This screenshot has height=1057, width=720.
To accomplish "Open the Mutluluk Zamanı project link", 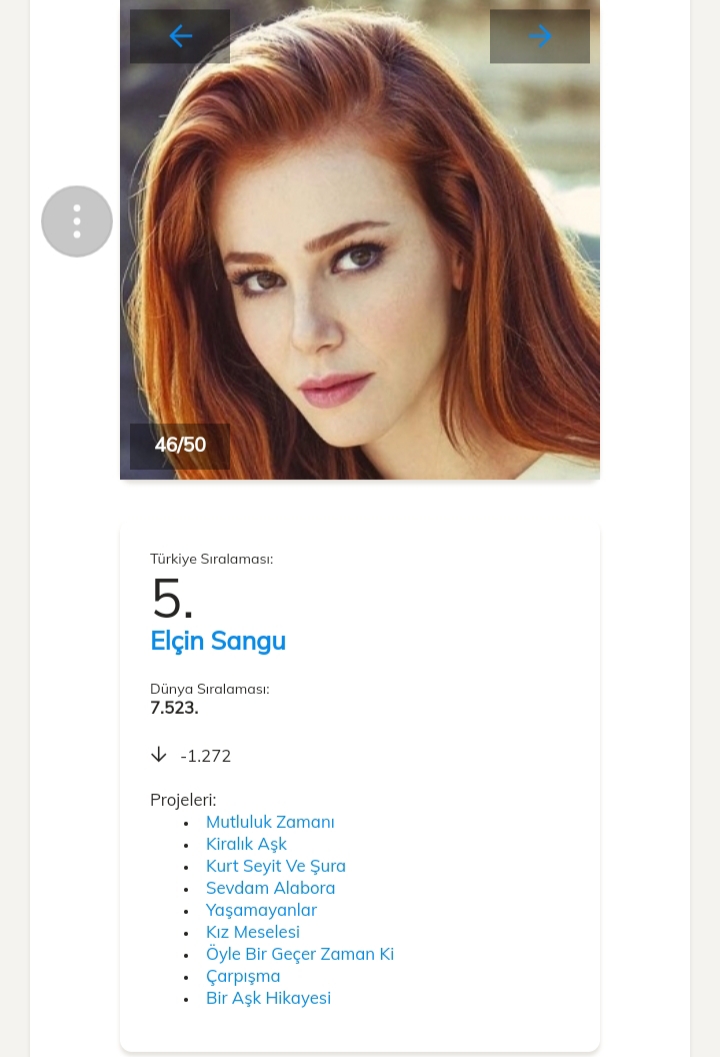I will click(270, 822).
